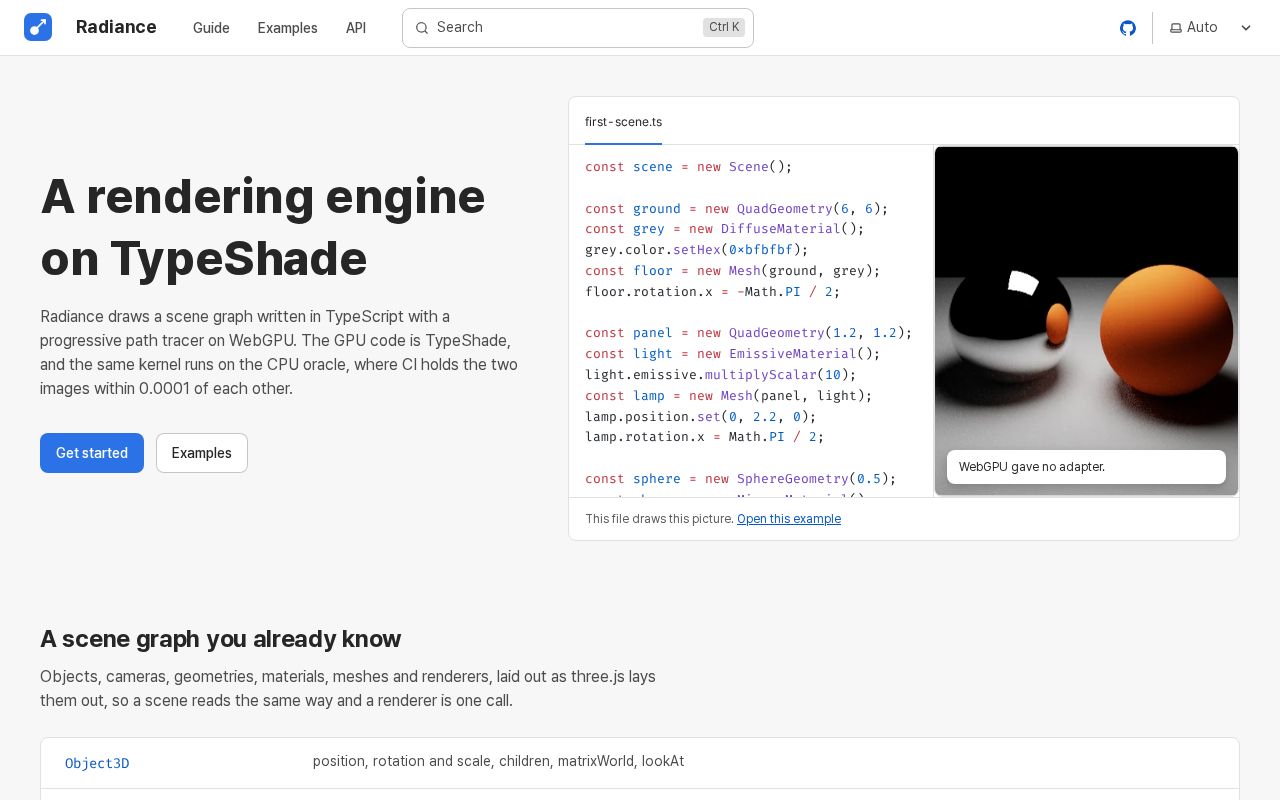Click the rendered spheres preview image
The width and height of the screenshot is (1280, 800).
coord(1086,321)
